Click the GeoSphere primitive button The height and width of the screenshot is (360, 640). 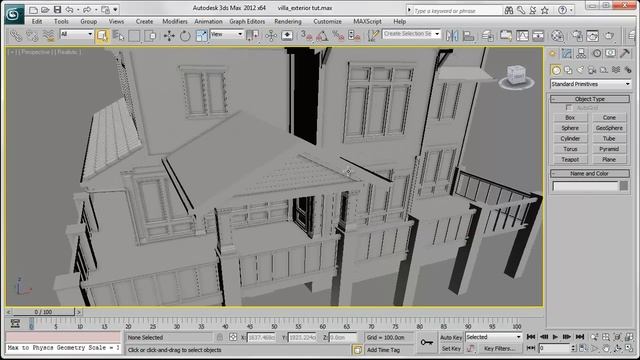[x=609, y=128]
